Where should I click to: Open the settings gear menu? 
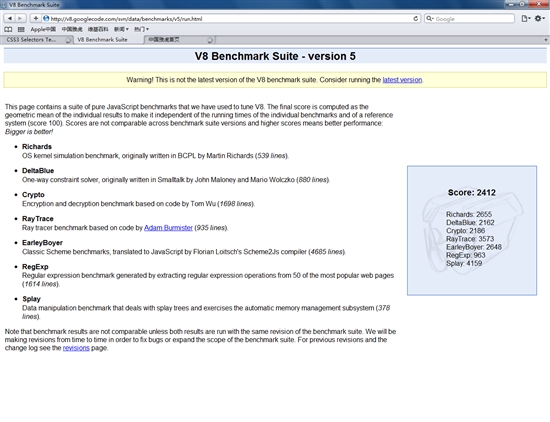[x=539, y=19]
